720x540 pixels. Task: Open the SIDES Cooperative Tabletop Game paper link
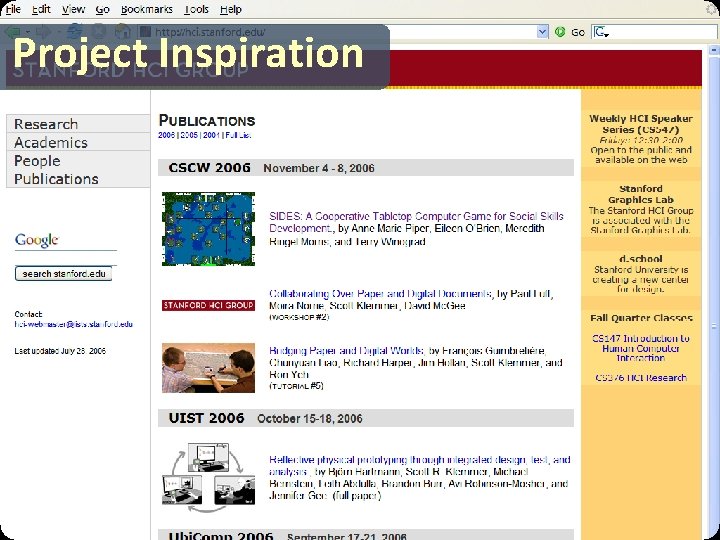[x=416, y=222]
